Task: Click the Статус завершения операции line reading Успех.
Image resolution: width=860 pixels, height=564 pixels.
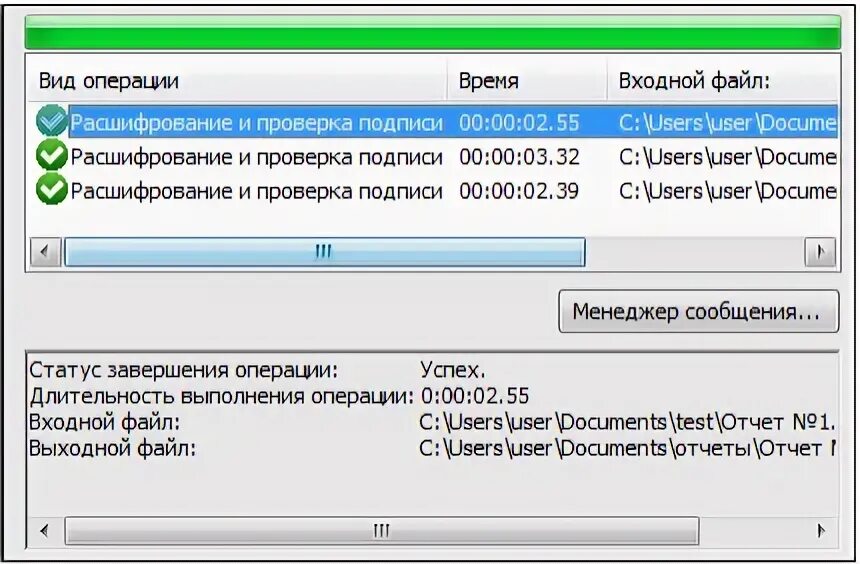Action: [x=257, y=370]
